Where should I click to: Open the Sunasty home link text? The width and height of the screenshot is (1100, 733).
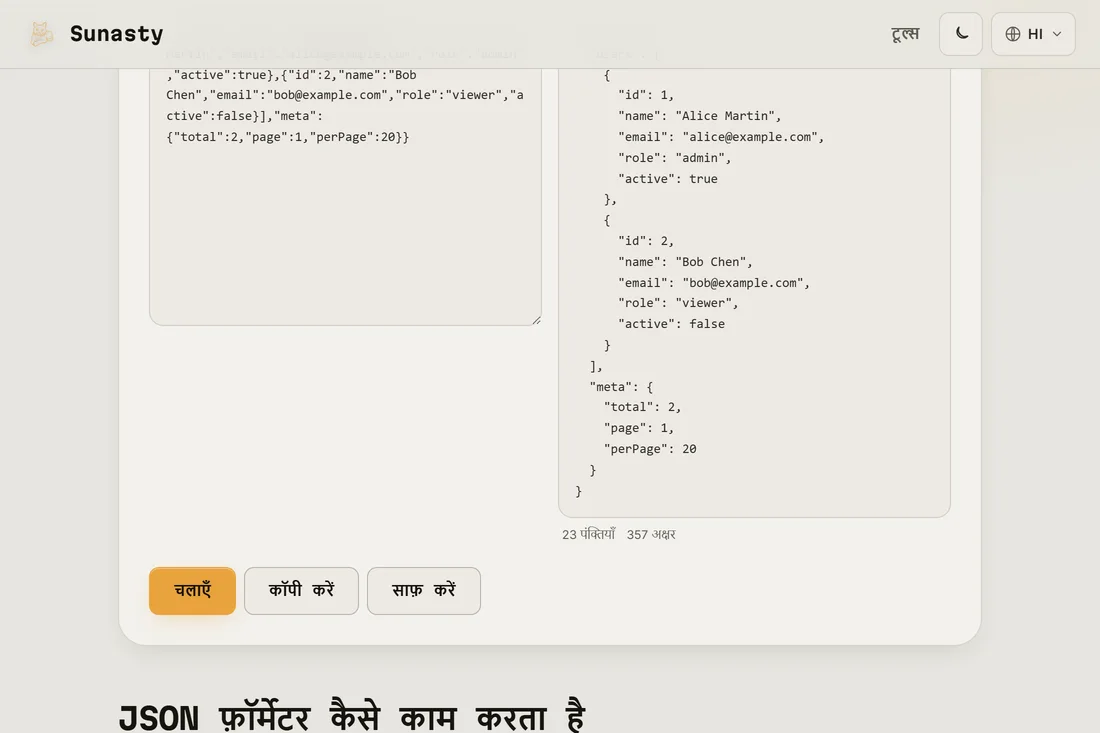point(116,34)
